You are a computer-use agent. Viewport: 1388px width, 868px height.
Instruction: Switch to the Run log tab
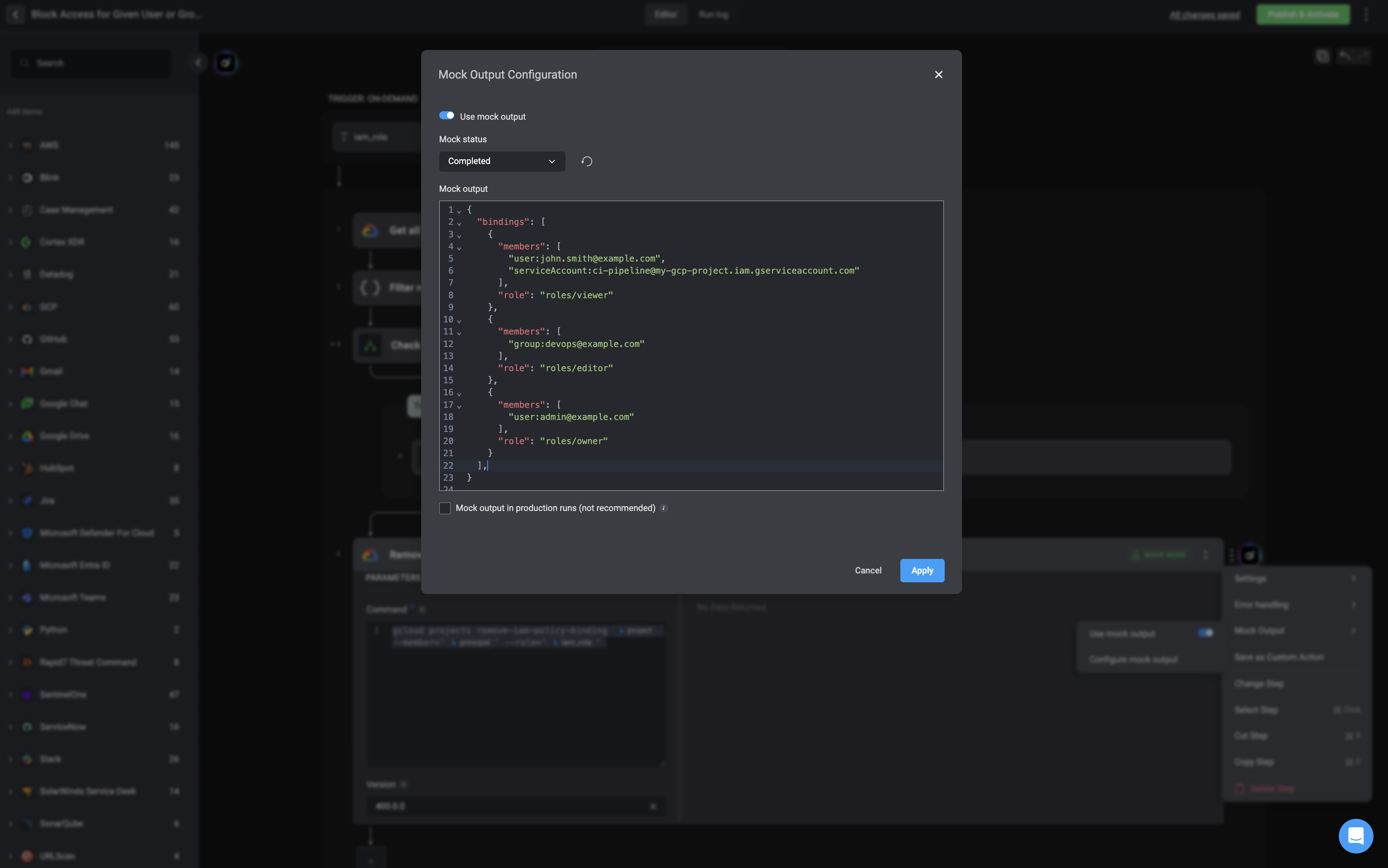click(x=713, y=15)
